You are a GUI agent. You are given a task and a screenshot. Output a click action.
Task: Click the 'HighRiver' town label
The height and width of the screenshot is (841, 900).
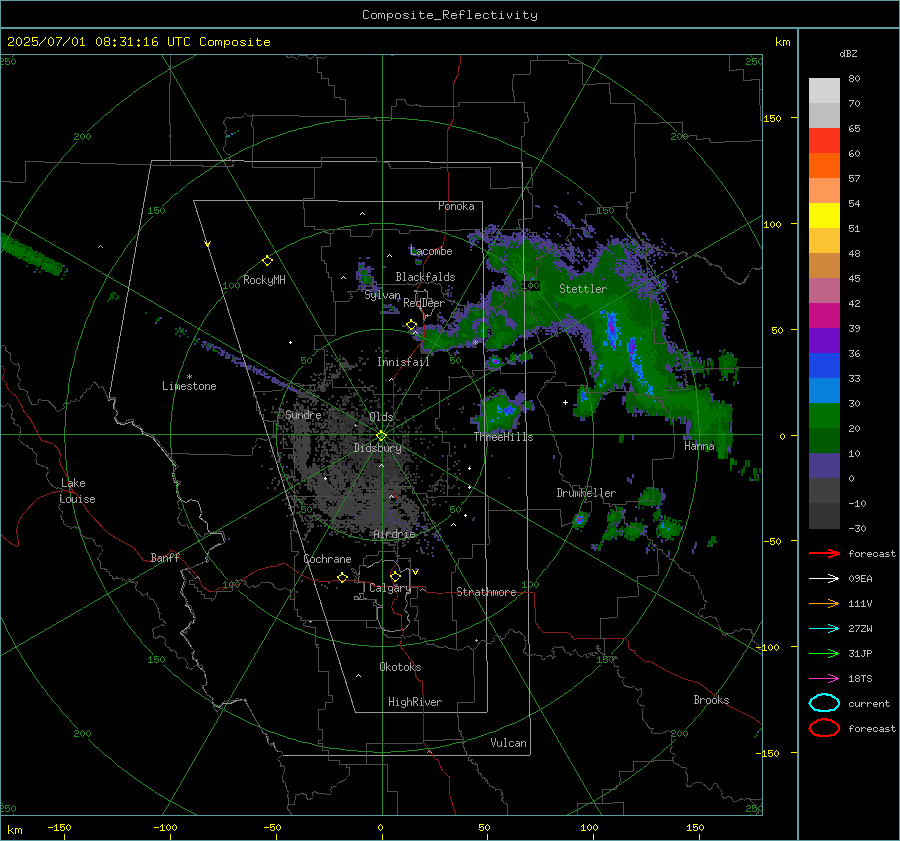point(415,702)
